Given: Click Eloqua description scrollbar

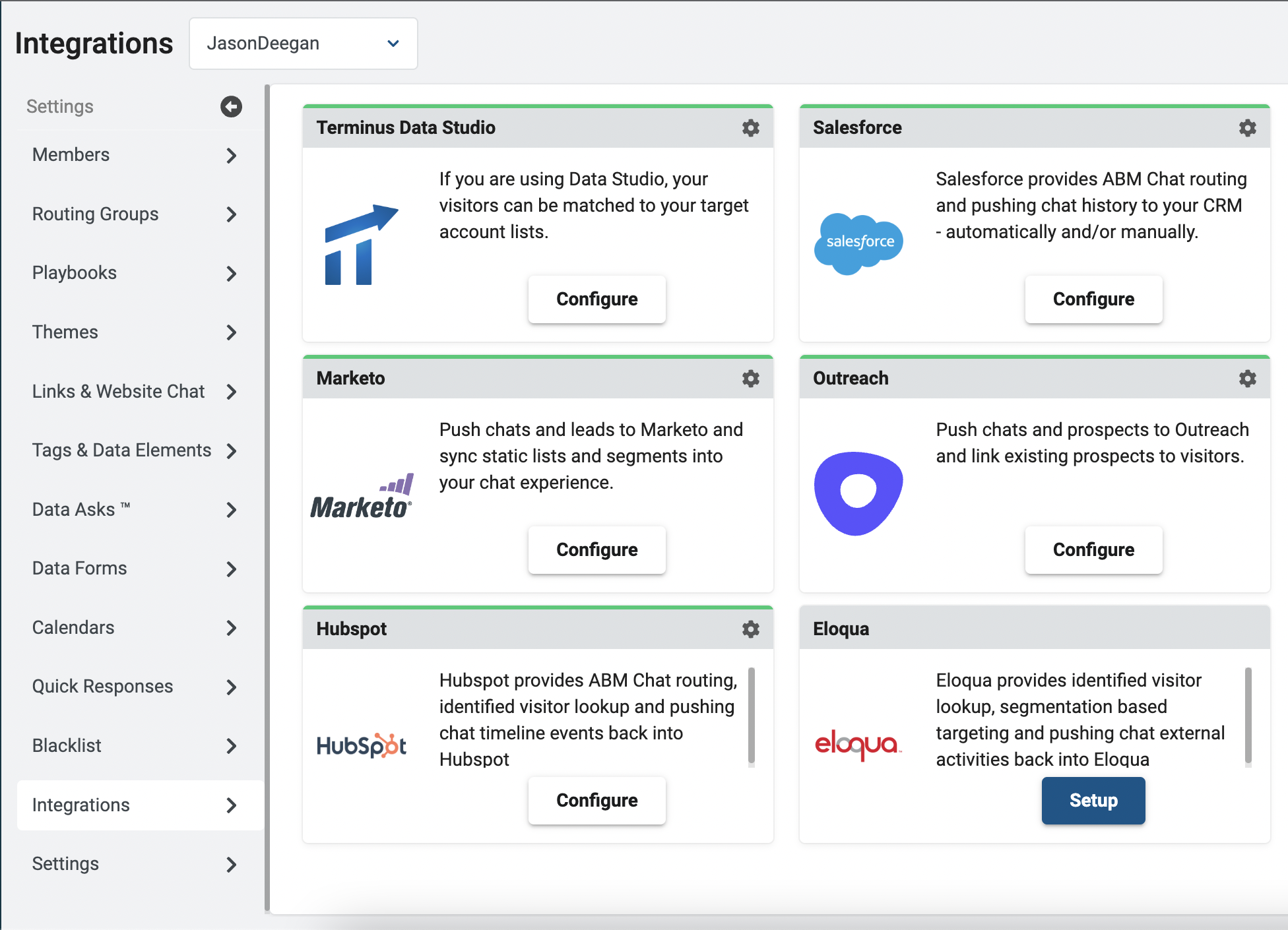Looking at the screenshot, I should coord(1248,717).
